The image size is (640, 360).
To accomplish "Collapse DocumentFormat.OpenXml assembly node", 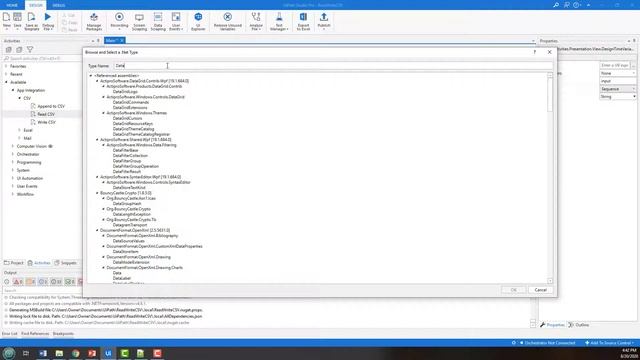I will click(x=97, y=230).
